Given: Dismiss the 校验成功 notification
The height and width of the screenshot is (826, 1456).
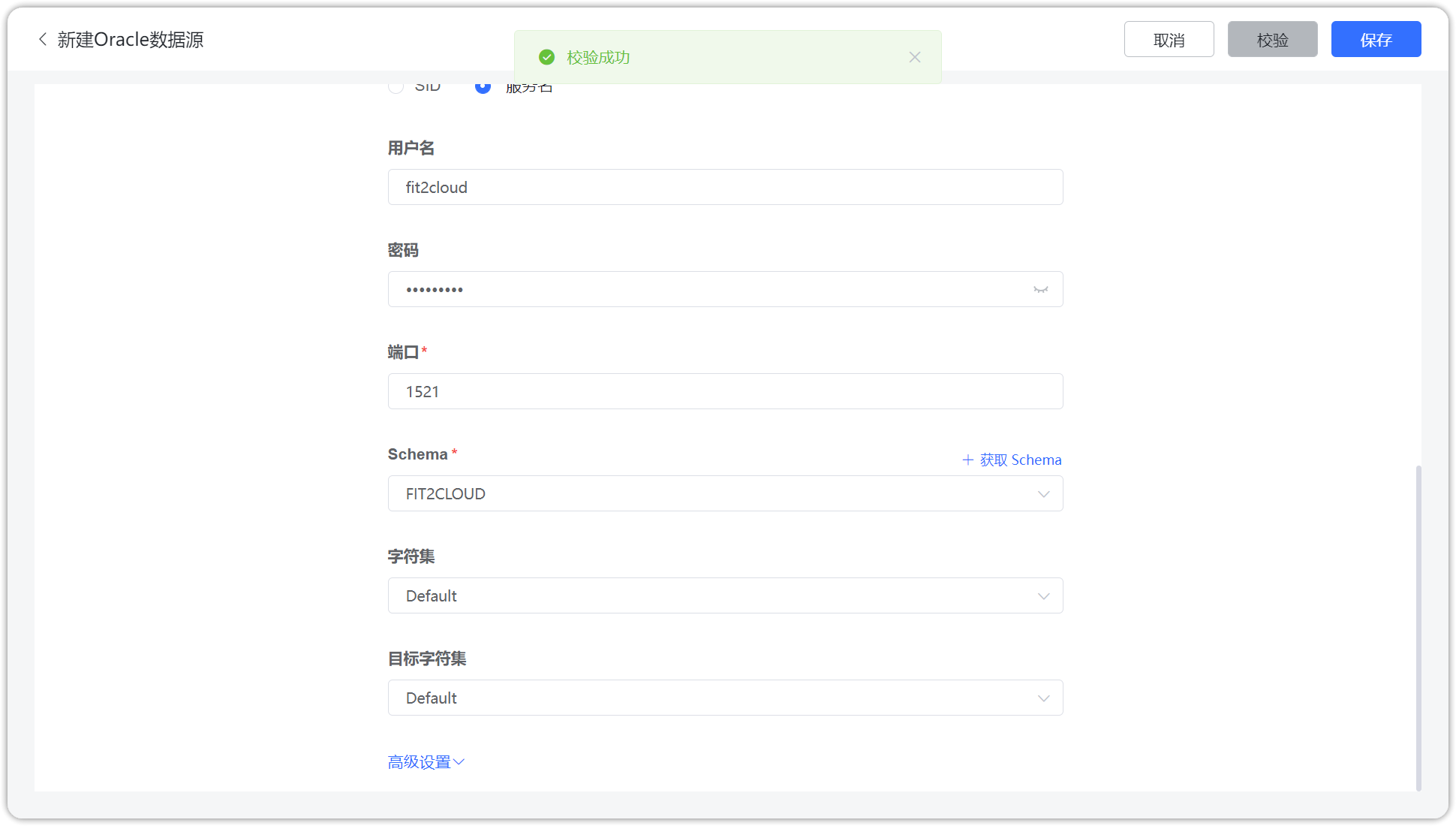Looking at the screenshot, I should pos(914,57).
